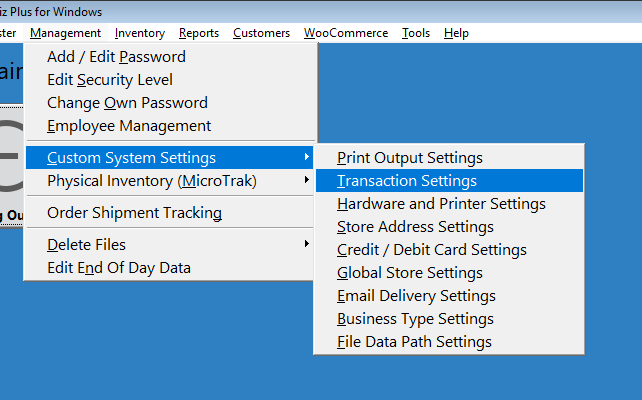Select Global Store Settings
The width and height of the screenshot is (642, 400).
pyautogui.click(x=449, y=273)
